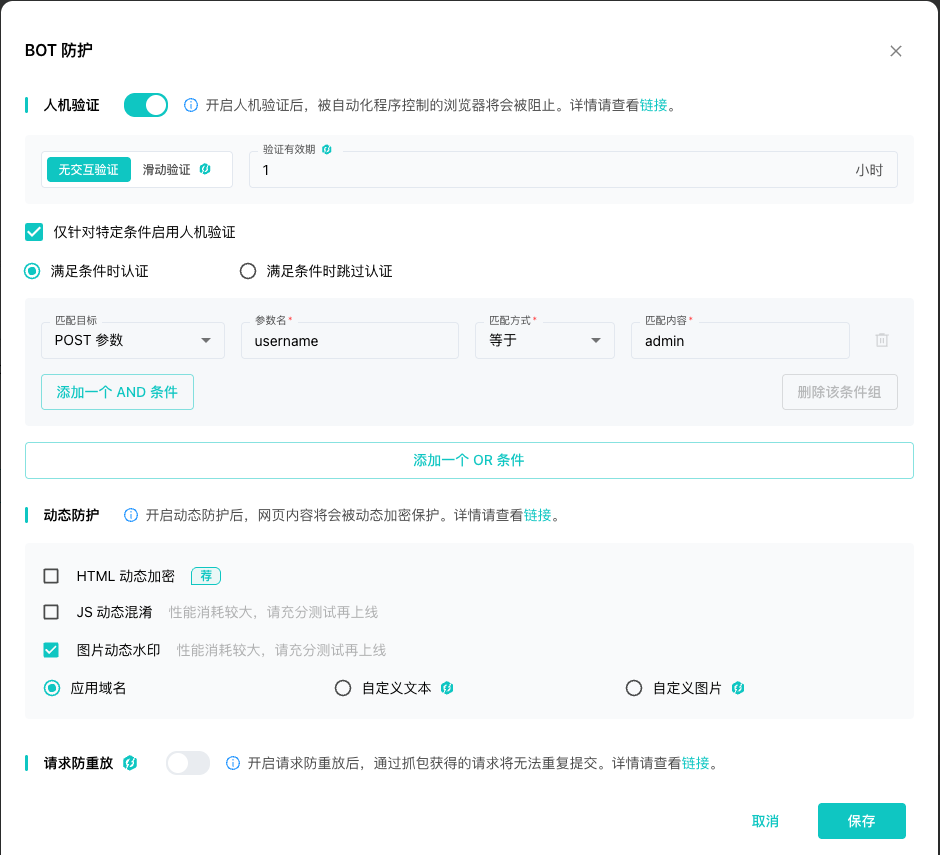Click the badge icon next to 滑动验证
The height and width of the screenshot is (855, 940).
pyautogui.click(x=205, y=169)
